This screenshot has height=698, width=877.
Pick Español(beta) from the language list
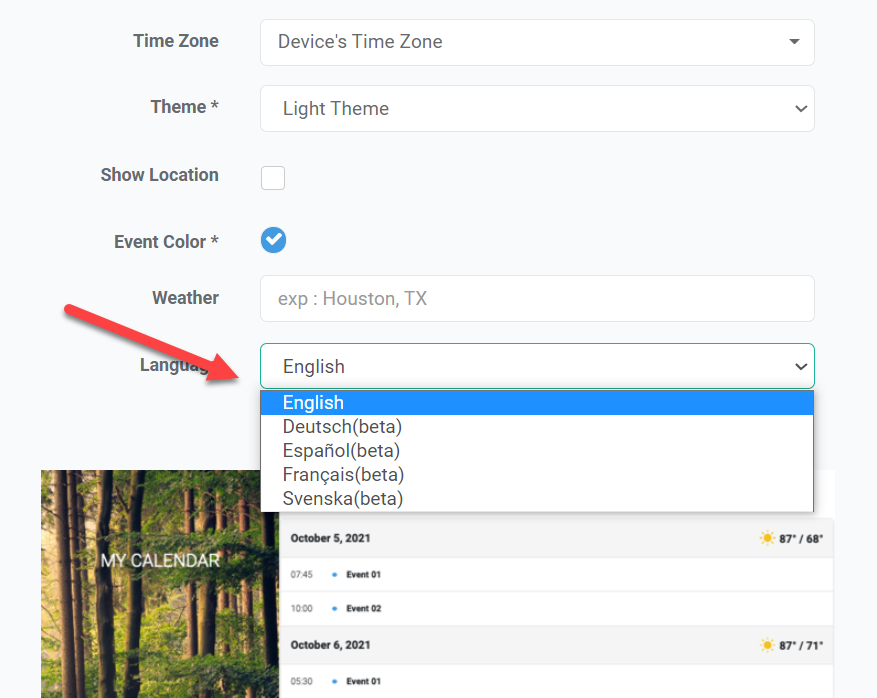(x=341, y=451)
